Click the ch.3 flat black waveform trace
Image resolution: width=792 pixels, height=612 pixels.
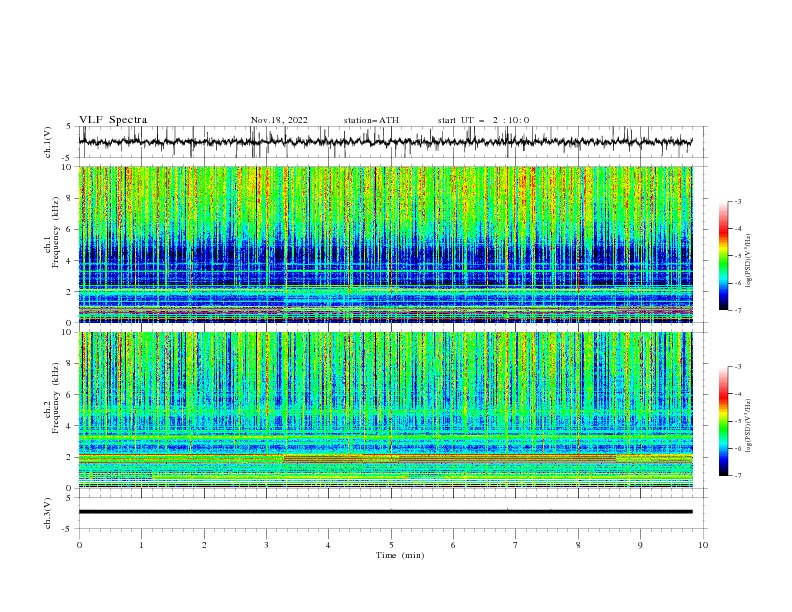(x=385, y=512)
